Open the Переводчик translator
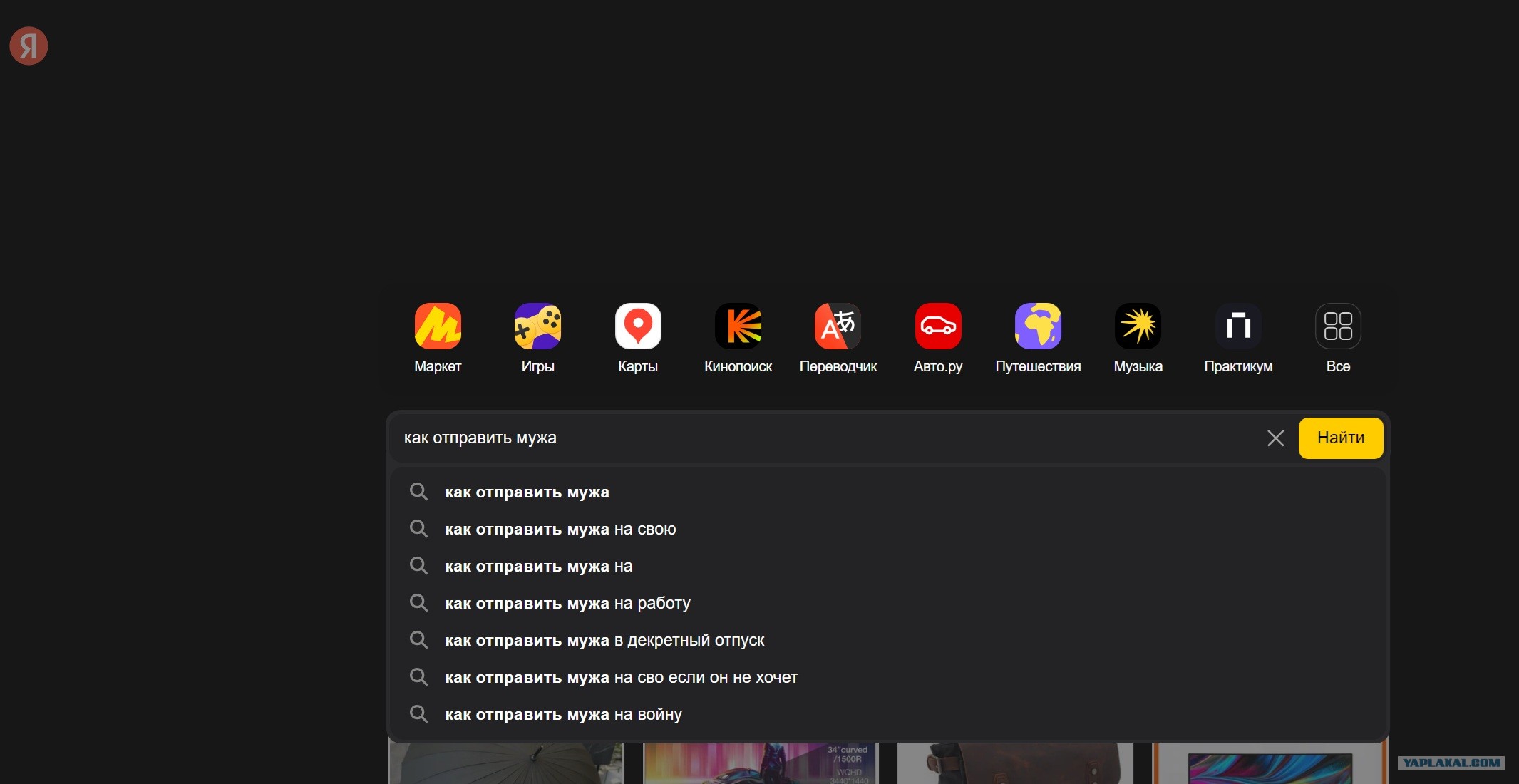Viewport: 1519px width, 784px height. [838, 338]
